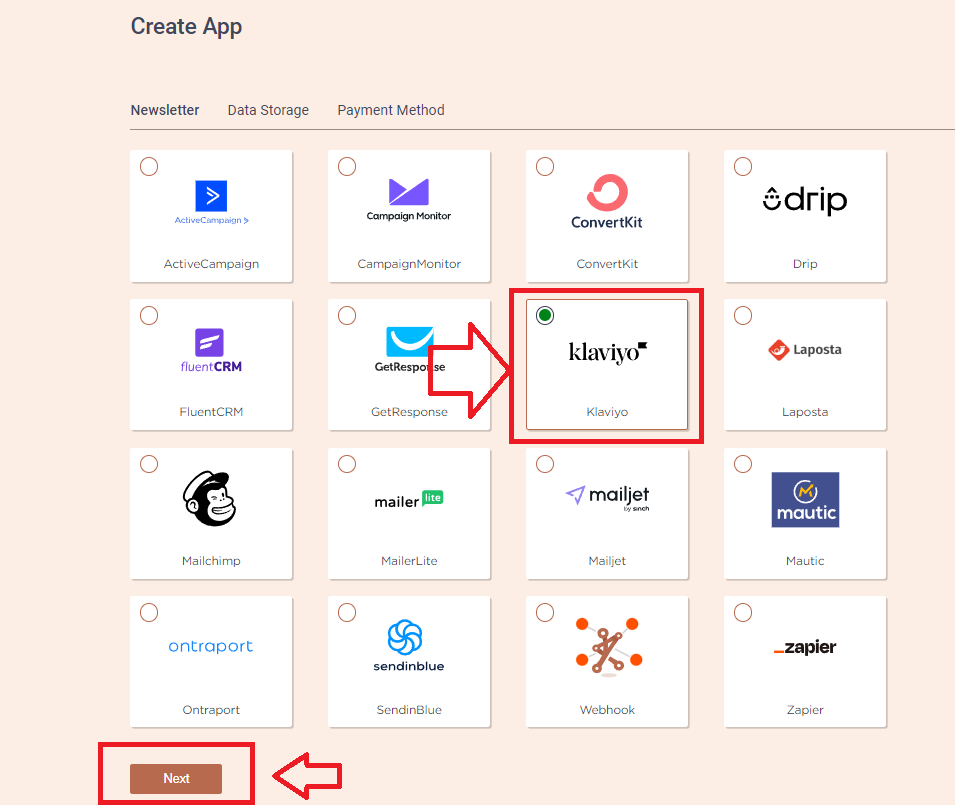The image size is (955, 805).
Task: Click the 'Mailchimp' card label
Action: click(x=211, y=561)
